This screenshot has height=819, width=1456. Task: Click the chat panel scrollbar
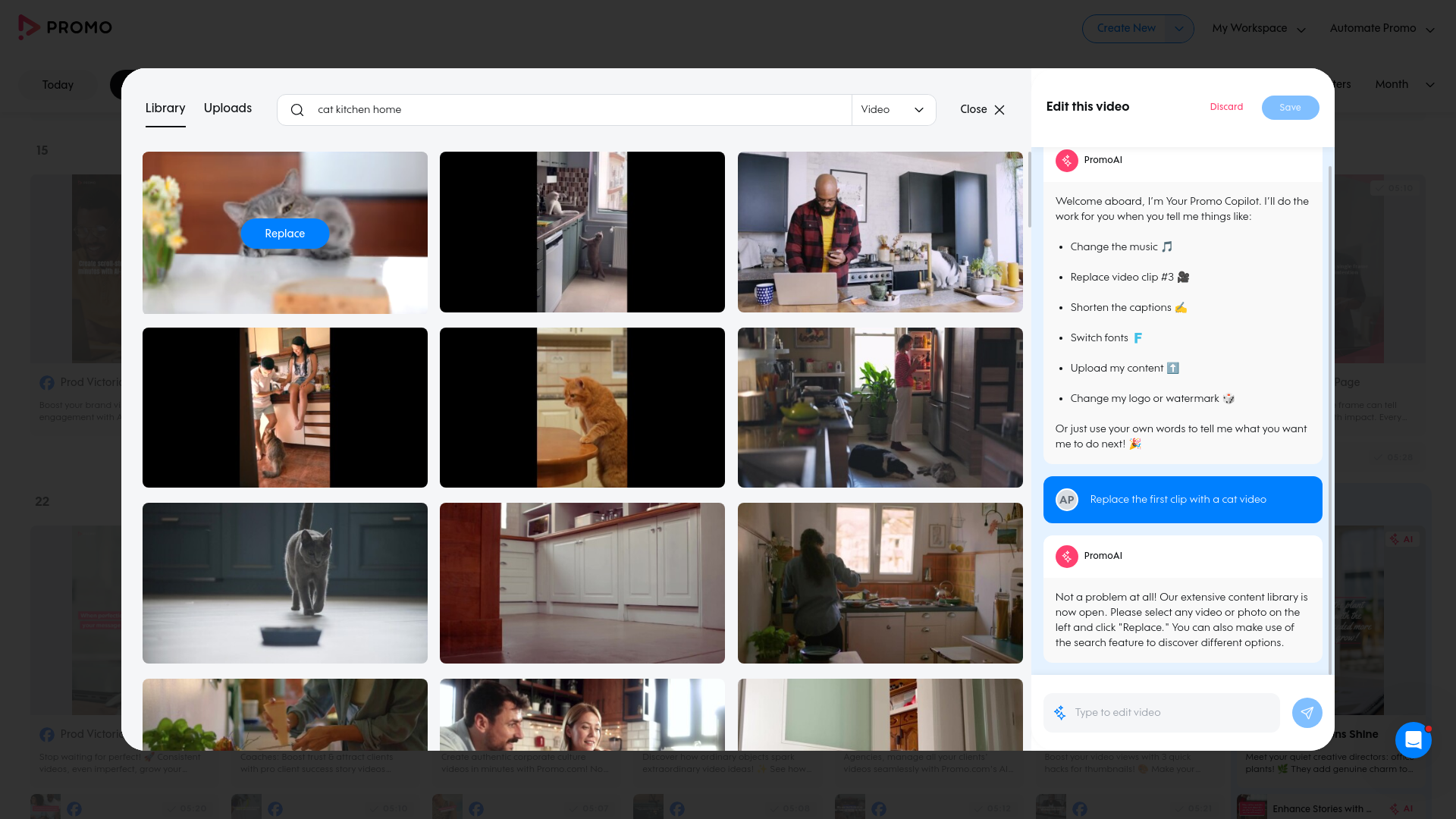pyautogui.click(x=1330, y=420)
